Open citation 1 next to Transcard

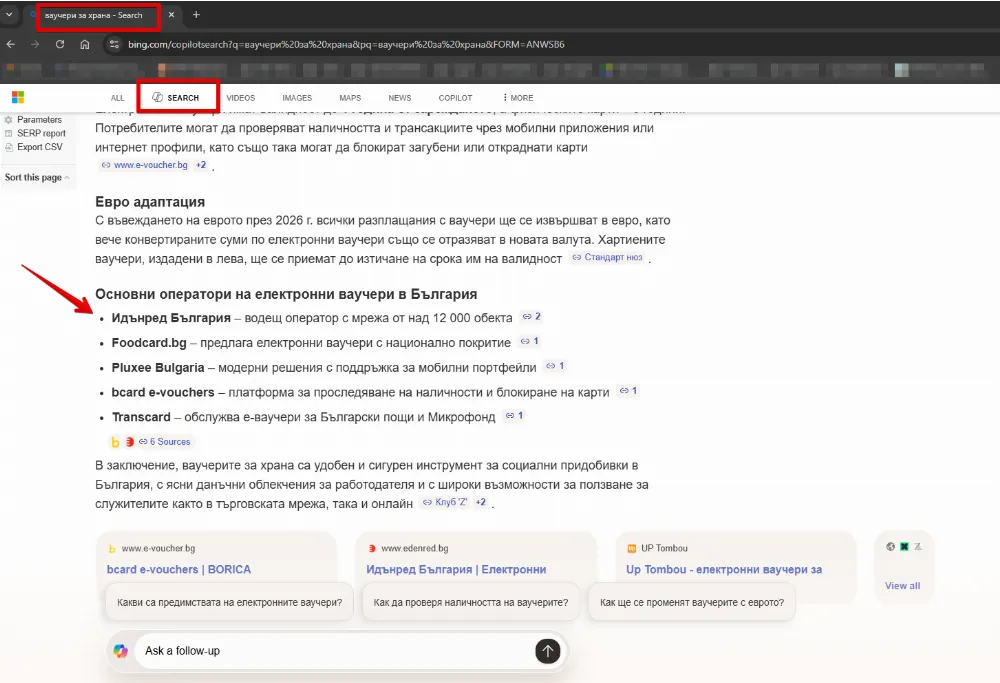pos(514,416)
